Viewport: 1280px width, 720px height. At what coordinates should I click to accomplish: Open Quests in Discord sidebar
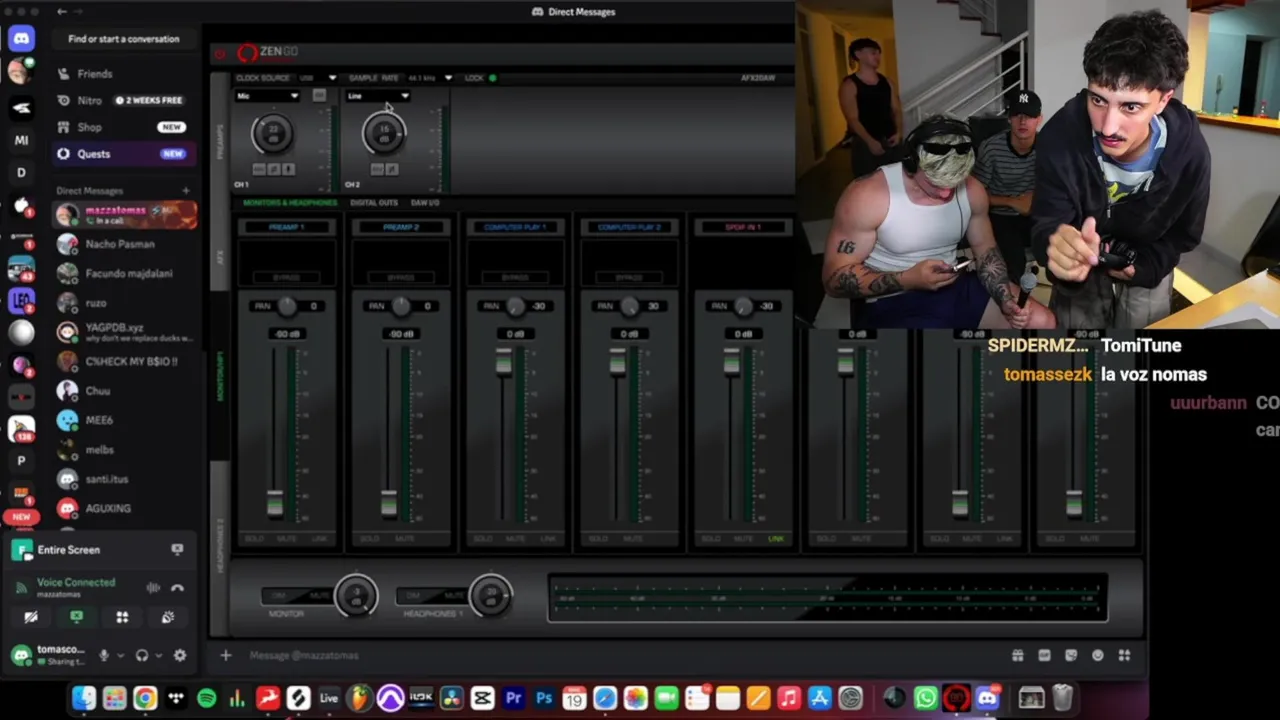(x=124, y=154)
